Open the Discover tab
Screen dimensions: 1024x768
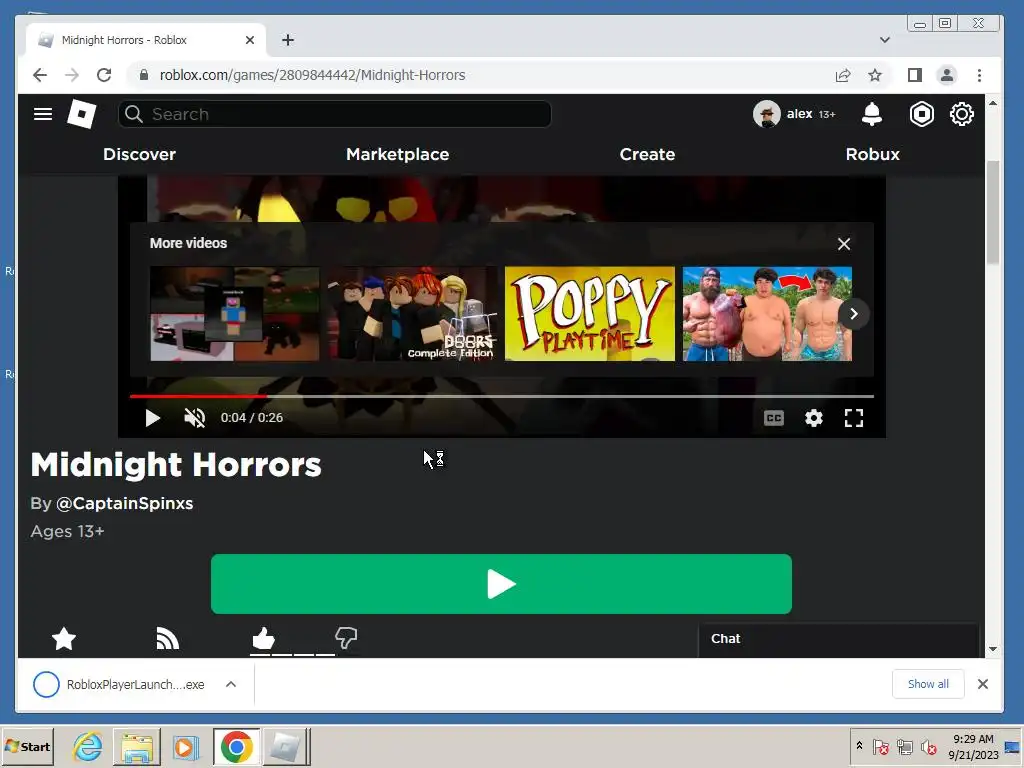click(139, 154)
